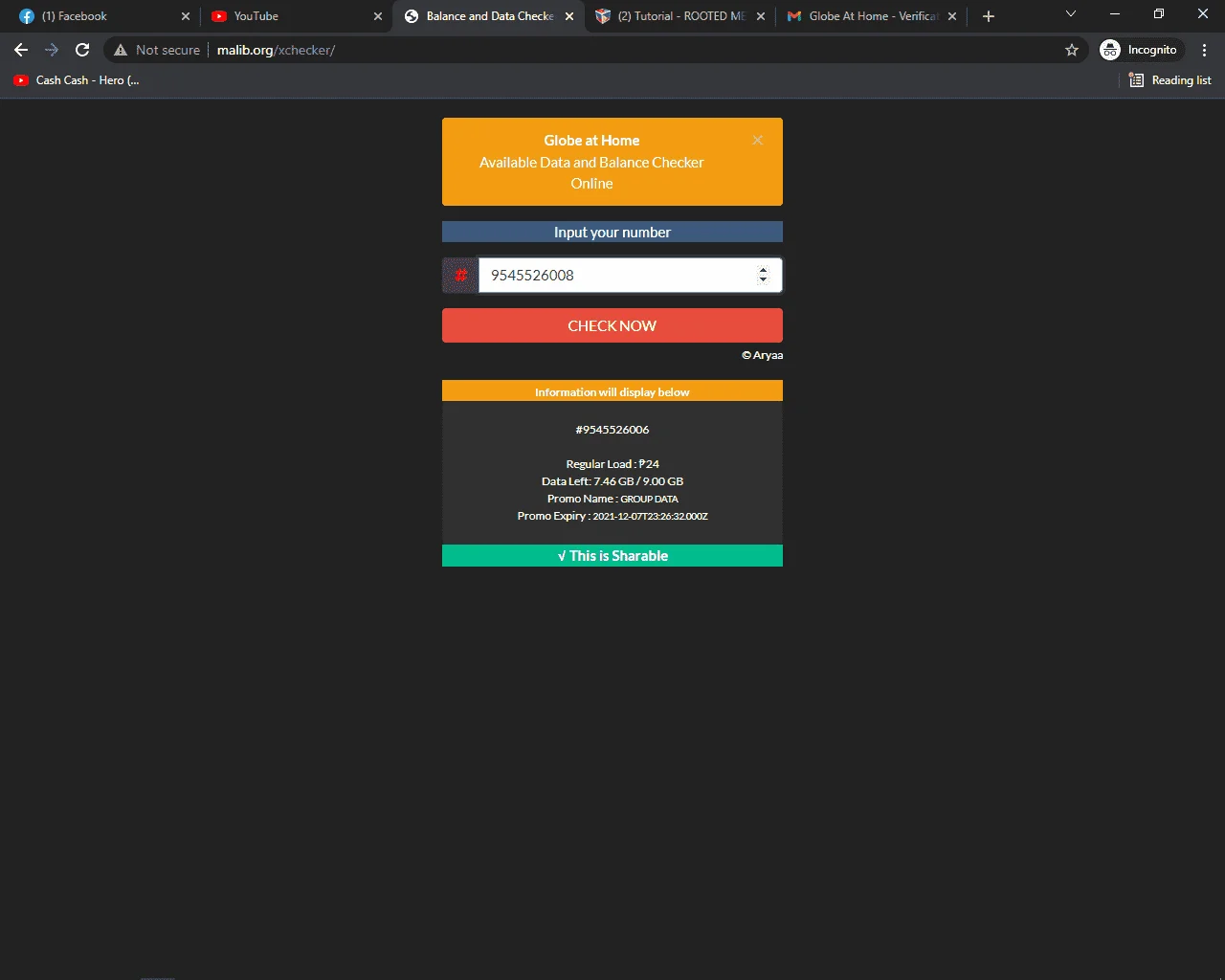Restore down the Chrome window
The image size is (1225, 980).
click(x=1159, y=14)
